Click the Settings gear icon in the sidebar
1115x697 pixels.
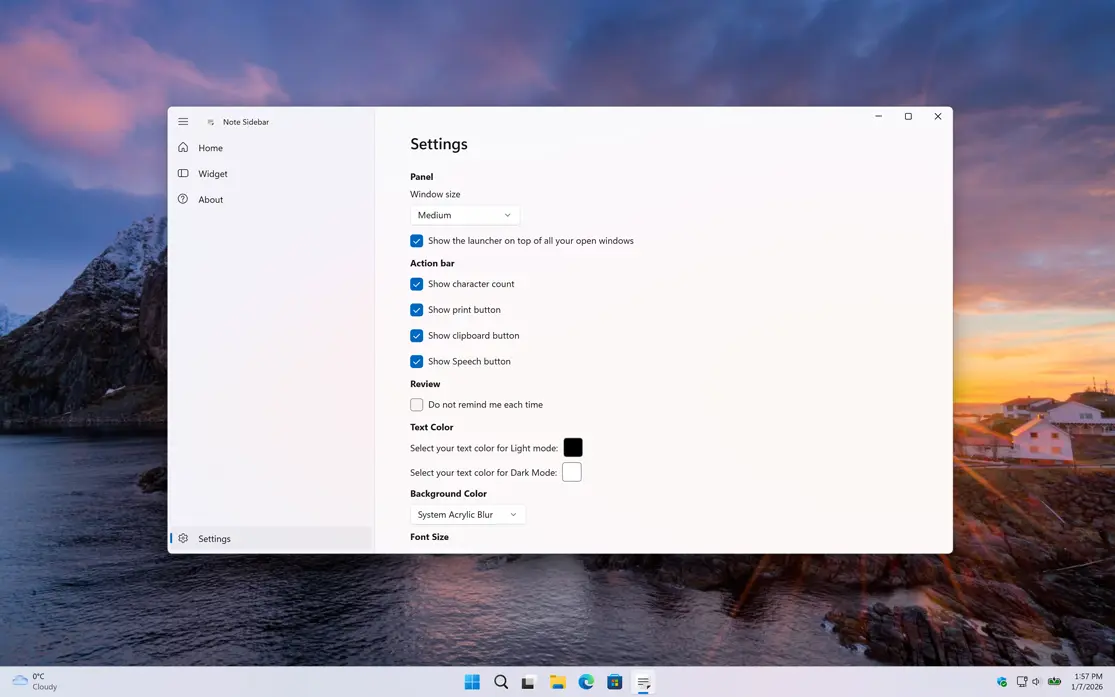pyautogui.click(x=183, y=538)
